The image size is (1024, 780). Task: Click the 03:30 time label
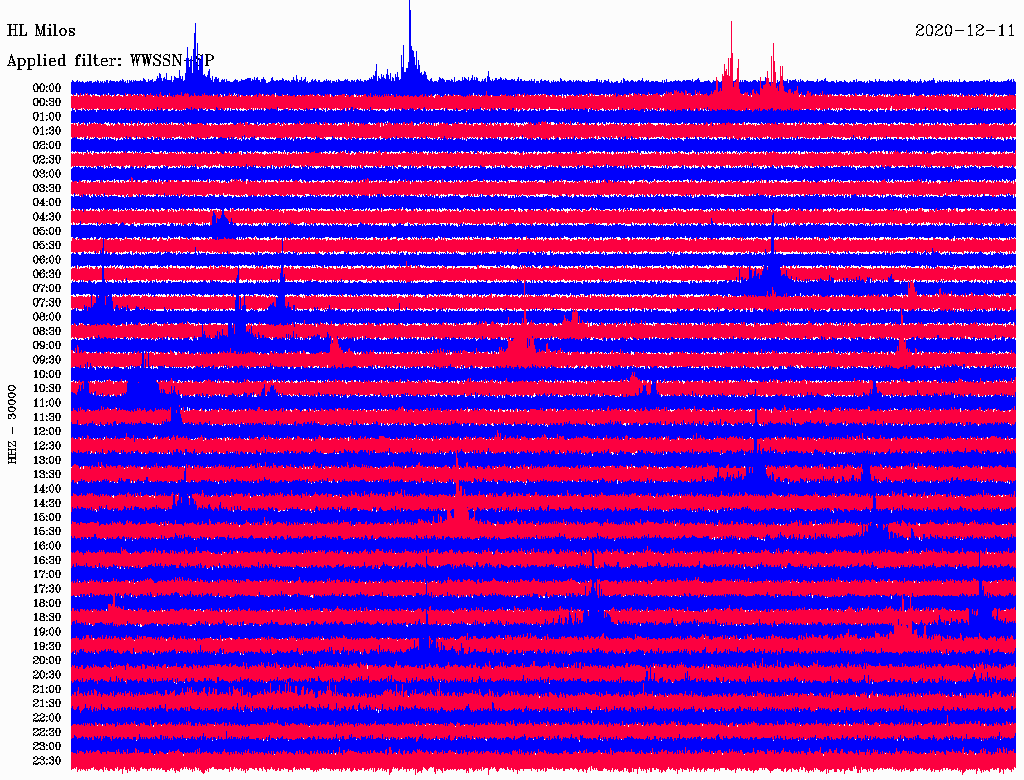tap(47, 188)
